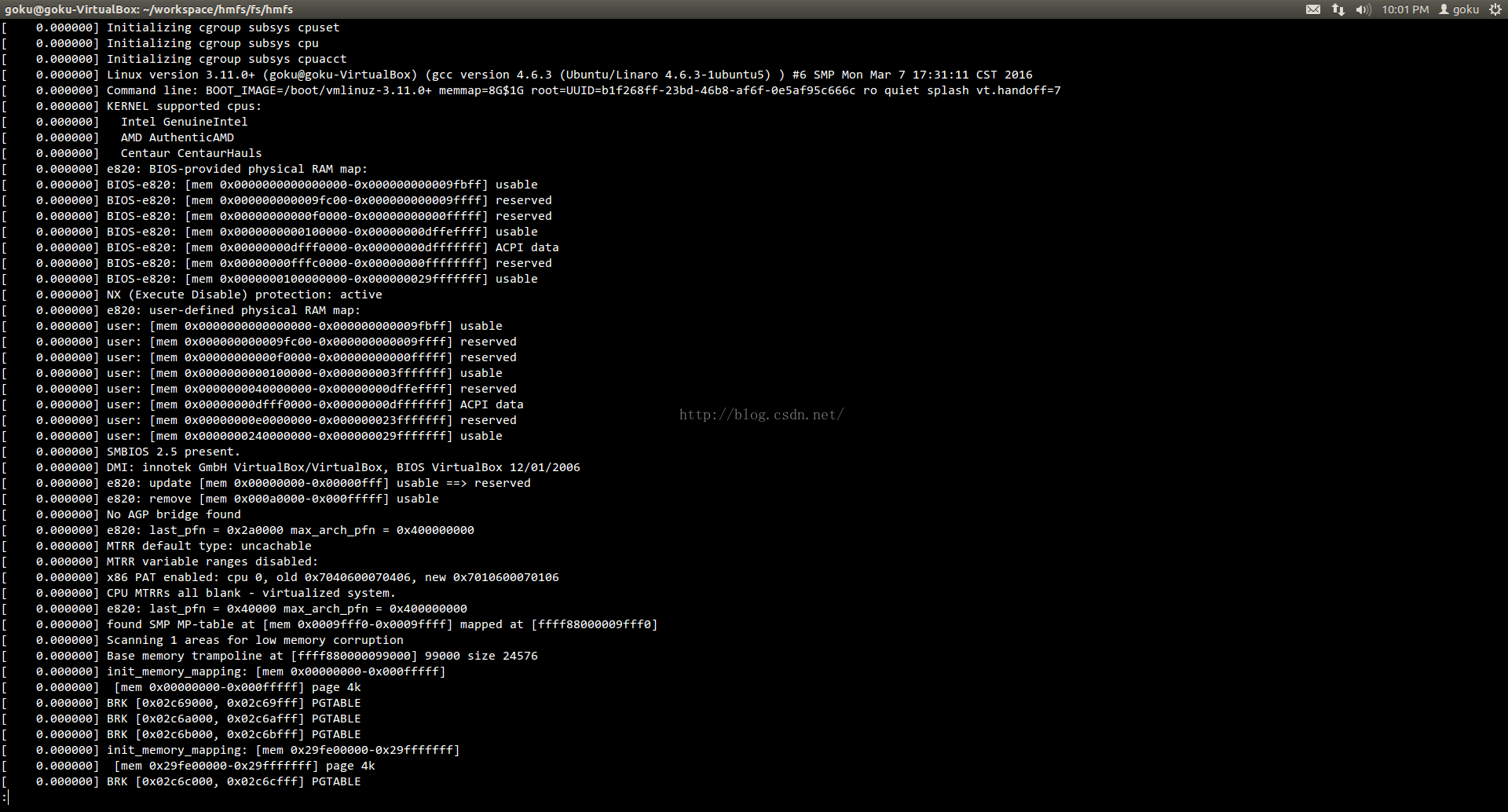The image size is (1508, 812).
Task: Click 'init_memory_mapping: [mem 0x29fe00000' line
Action: click(x=231, y=750)
